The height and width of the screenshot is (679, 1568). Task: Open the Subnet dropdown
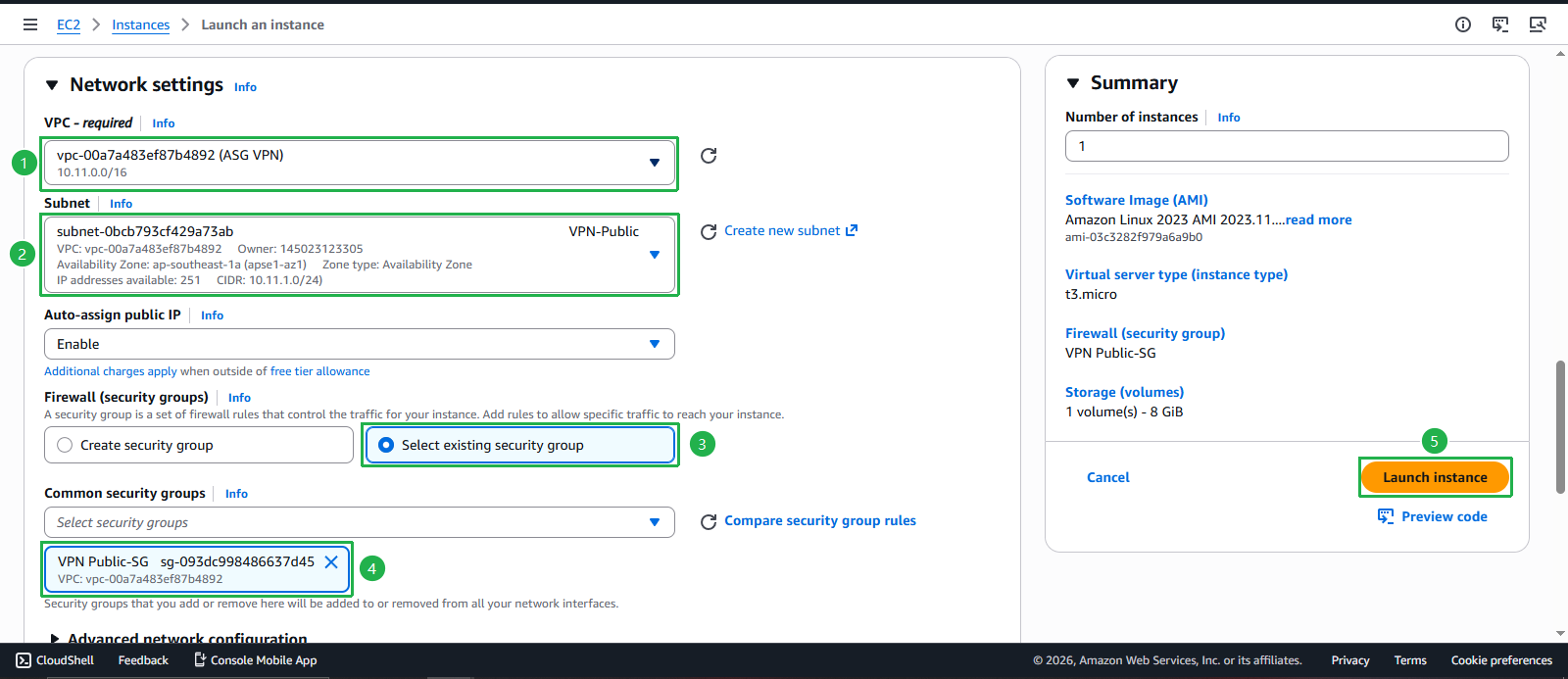[x=360, y=255]
